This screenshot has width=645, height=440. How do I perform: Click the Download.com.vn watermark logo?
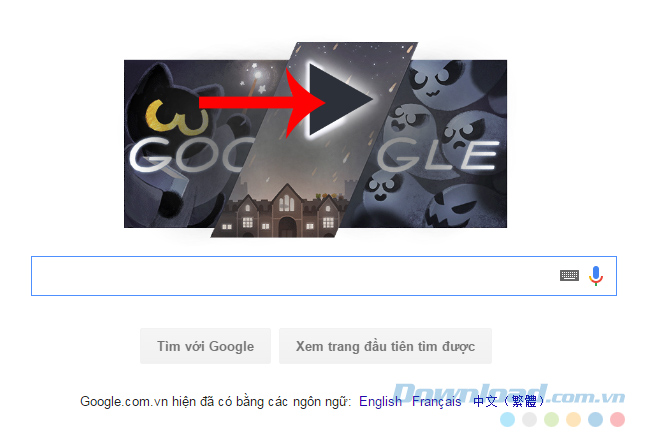pos(508,393)
